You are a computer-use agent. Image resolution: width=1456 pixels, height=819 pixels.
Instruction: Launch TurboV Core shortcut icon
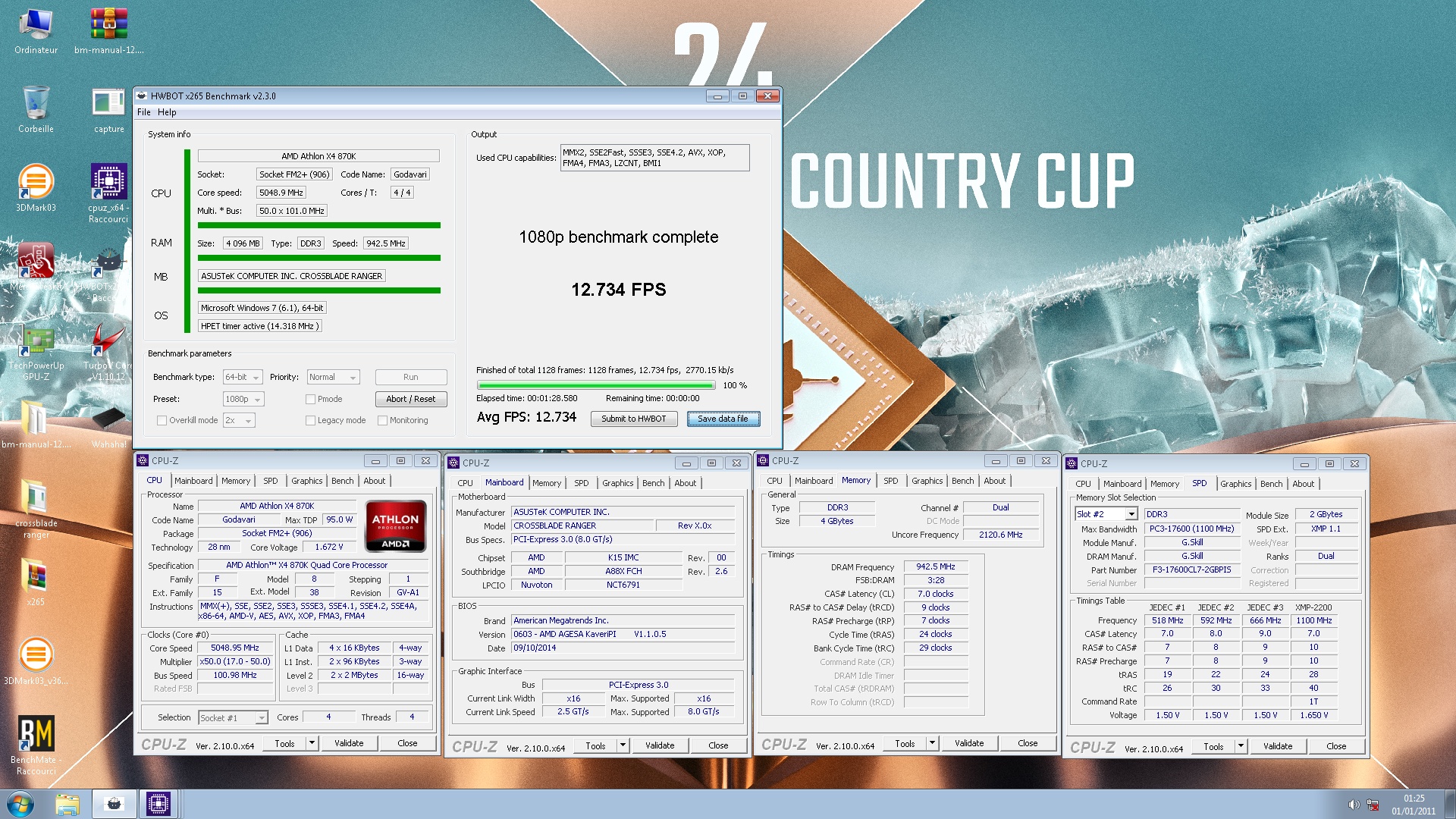[x=108, y=353]
